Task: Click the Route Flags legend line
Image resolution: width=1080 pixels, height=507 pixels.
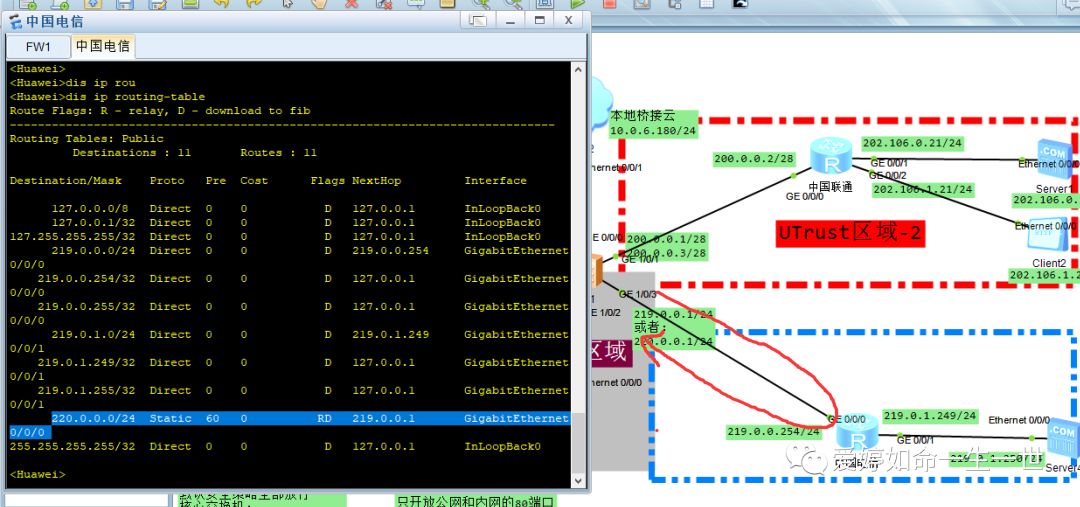Action: pos(160,111)
